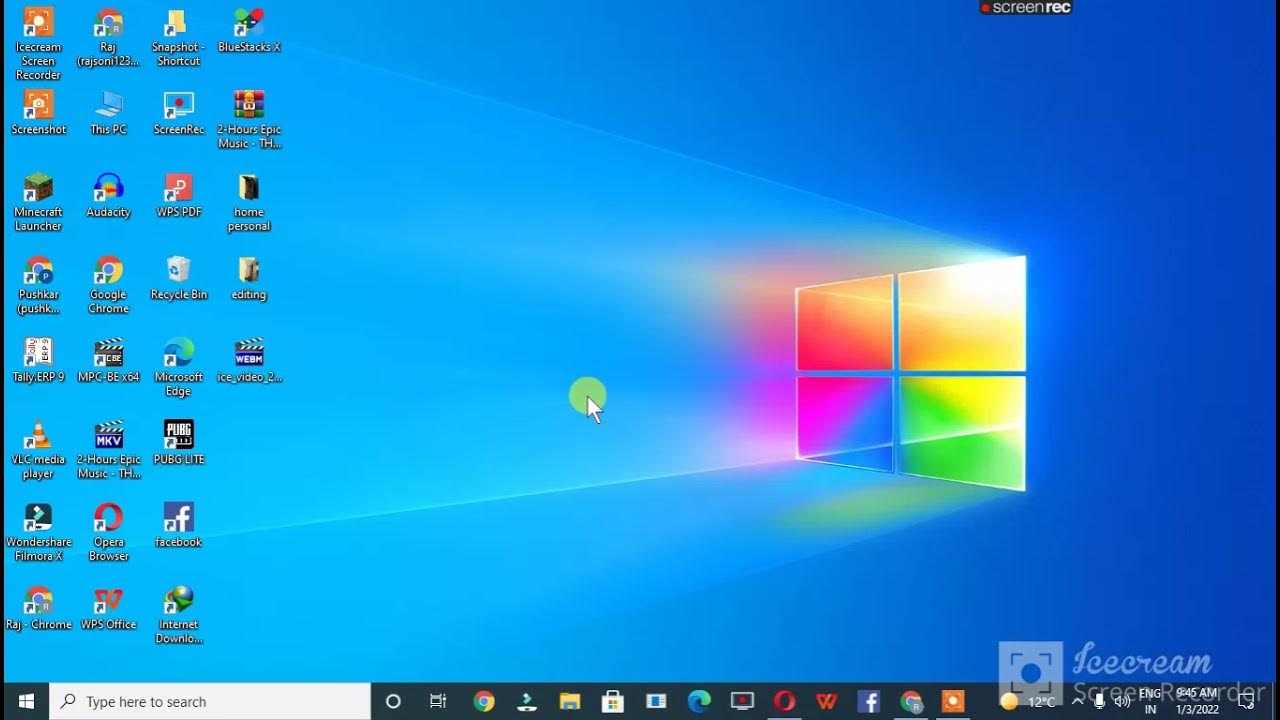Open the 12°C weather widget

[1028, 702]
